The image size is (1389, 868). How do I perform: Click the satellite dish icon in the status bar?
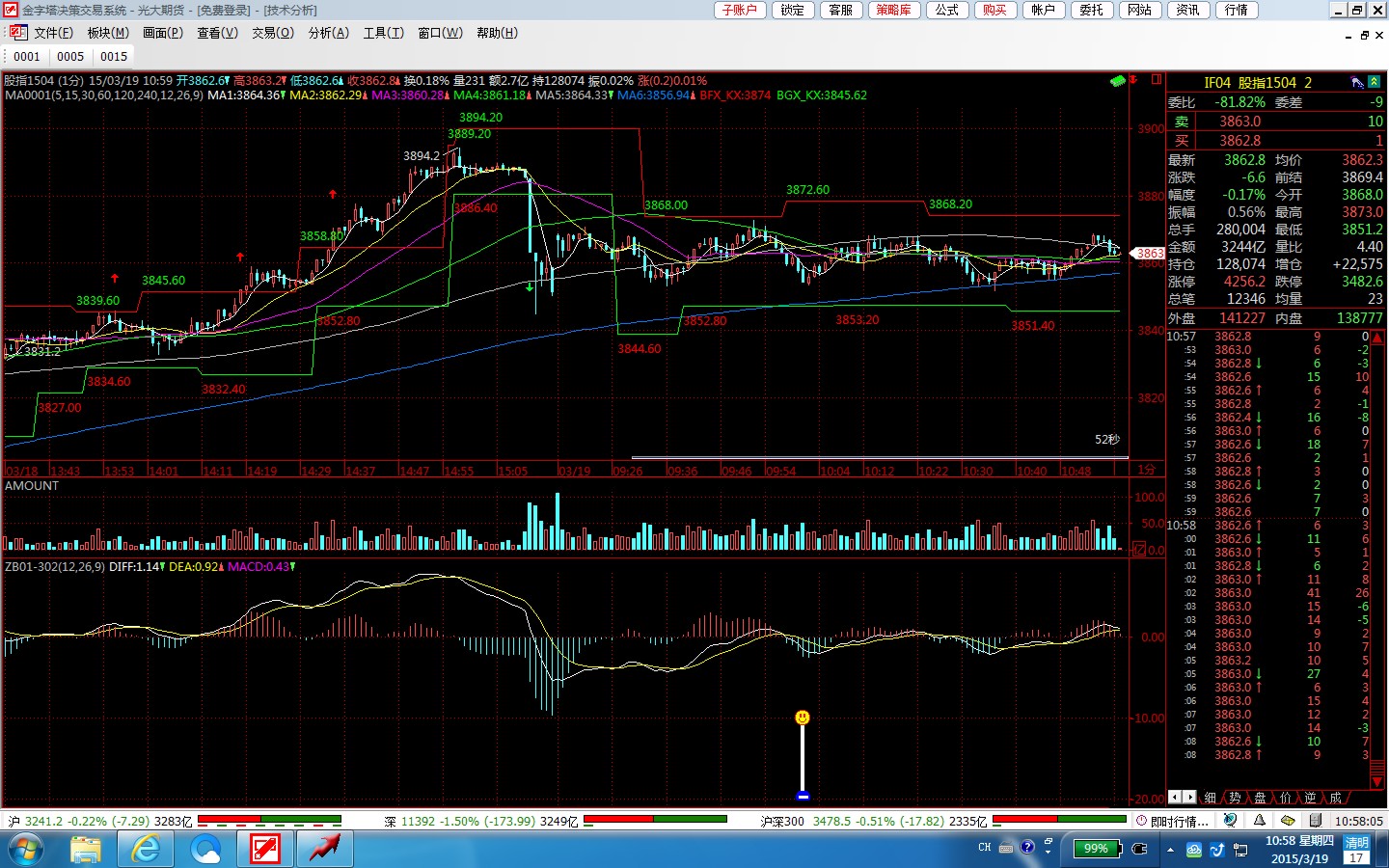point(1230,821)
